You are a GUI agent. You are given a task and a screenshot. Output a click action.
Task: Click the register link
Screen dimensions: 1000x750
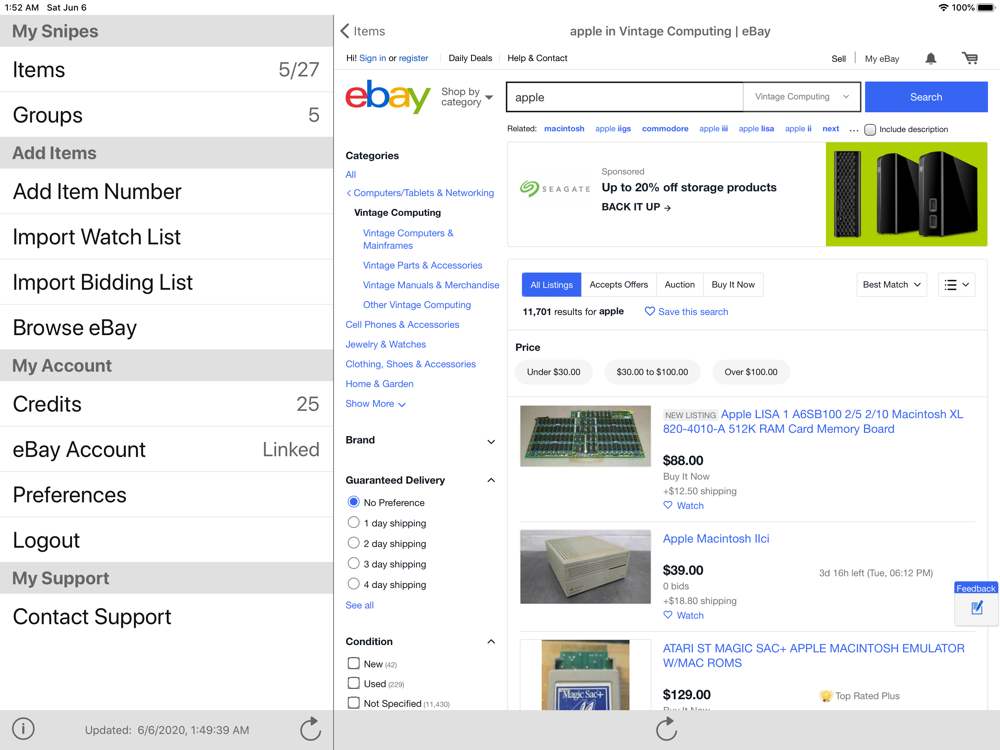click(x=413, y=58)
